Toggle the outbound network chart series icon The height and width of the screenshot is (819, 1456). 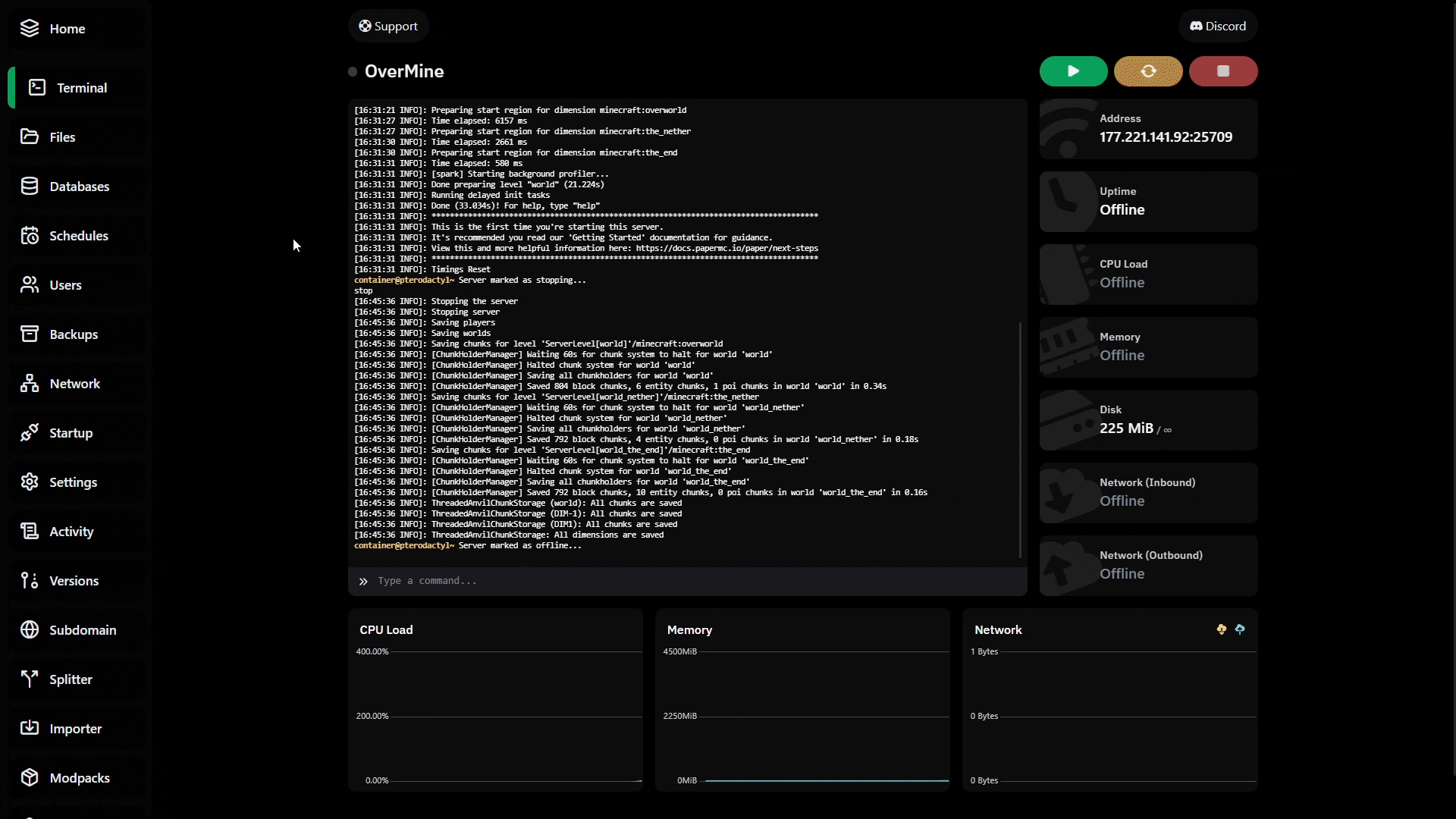[1240, 629]
